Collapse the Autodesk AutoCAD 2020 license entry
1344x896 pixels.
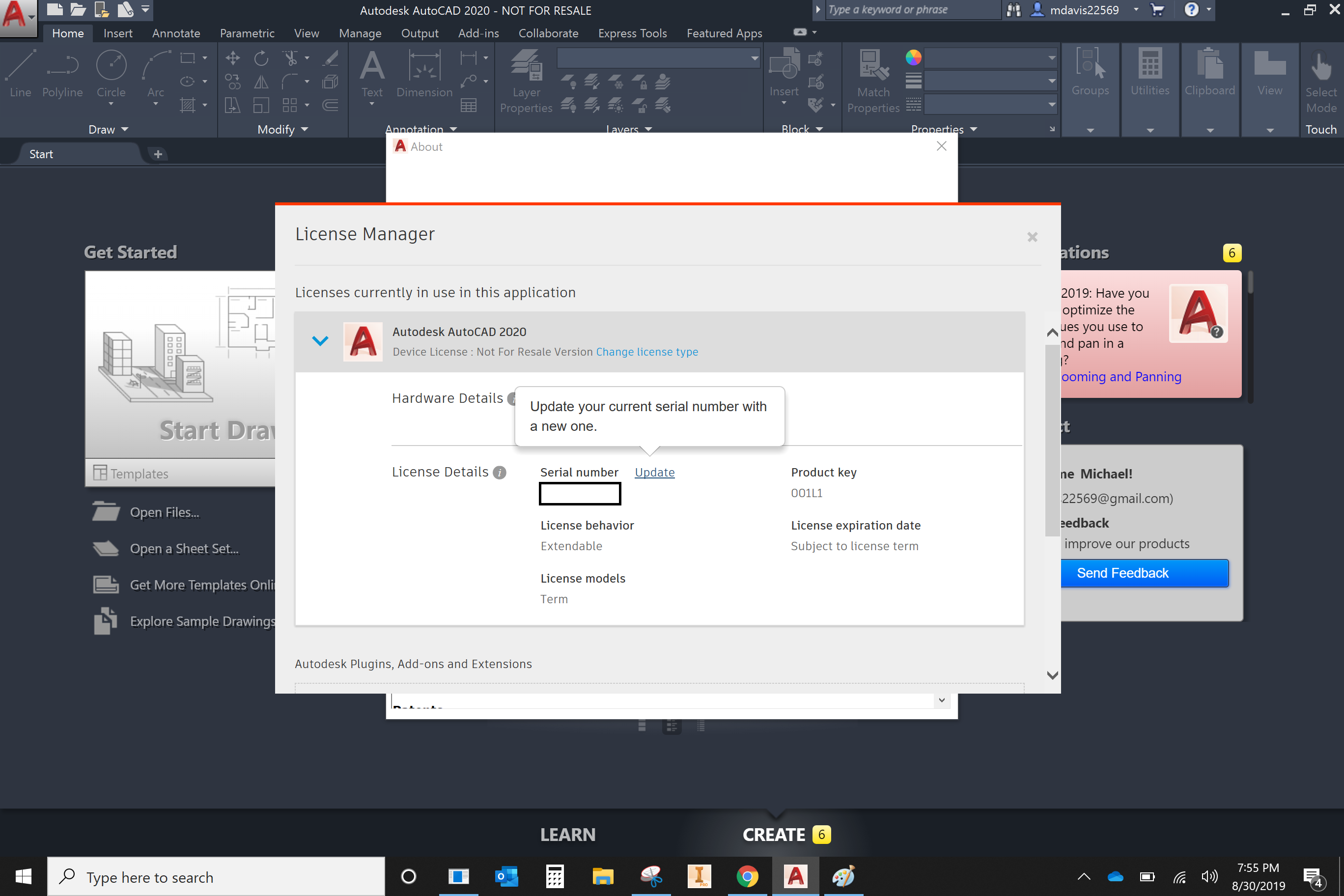tap(320, 340)
